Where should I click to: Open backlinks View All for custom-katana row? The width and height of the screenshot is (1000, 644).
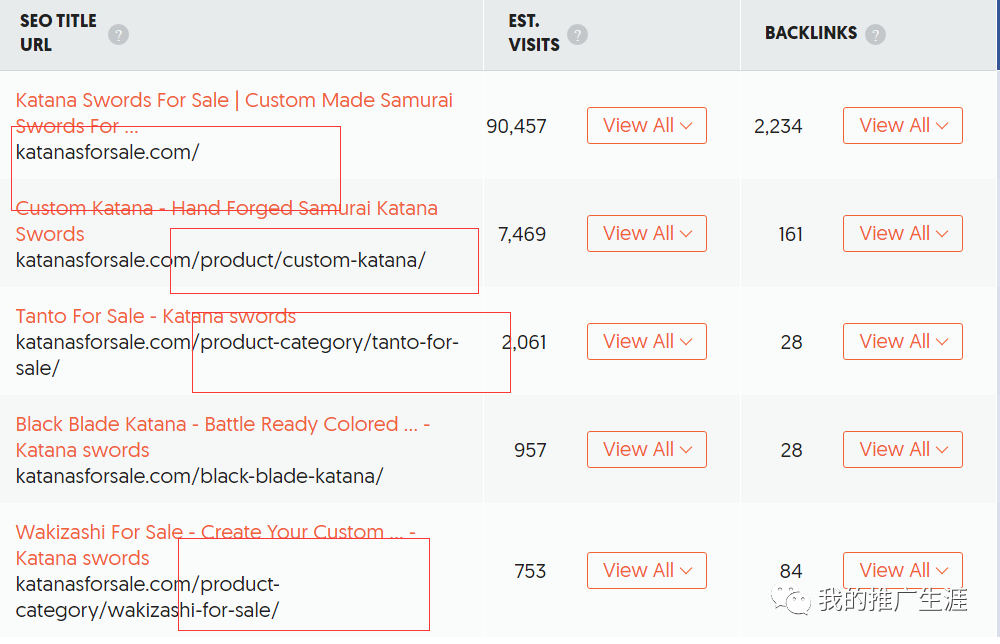tap(902, 234)
